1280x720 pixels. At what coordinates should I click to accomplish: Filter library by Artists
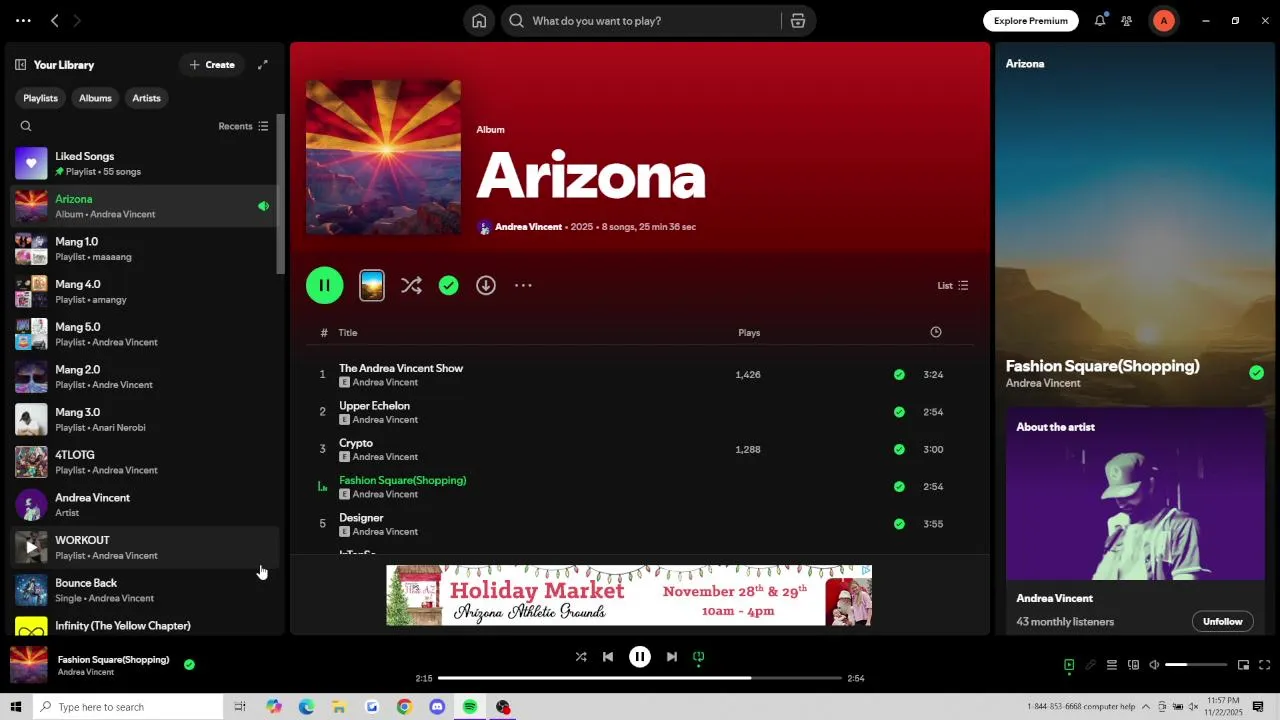[146, 98]
